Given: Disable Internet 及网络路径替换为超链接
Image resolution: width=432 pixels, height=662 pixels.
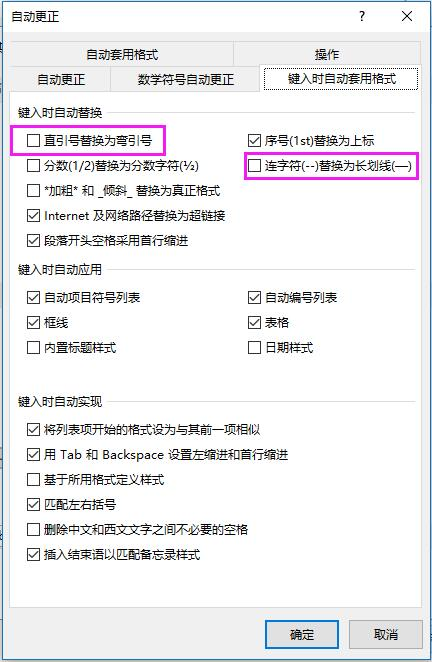Looking at the screenshot, I should (33, 216).
